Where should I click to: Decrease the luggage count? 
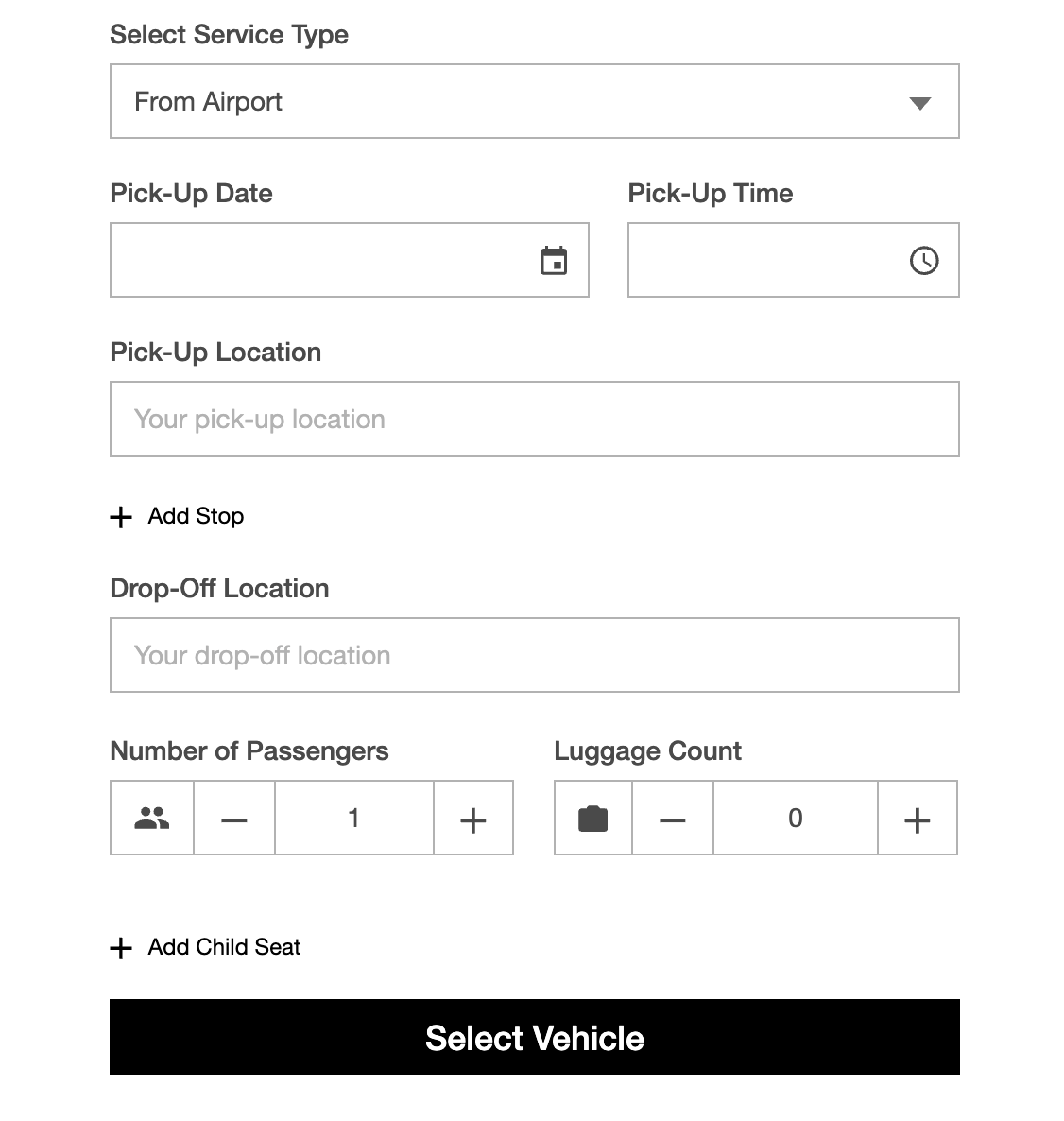(x=672, y=819)
